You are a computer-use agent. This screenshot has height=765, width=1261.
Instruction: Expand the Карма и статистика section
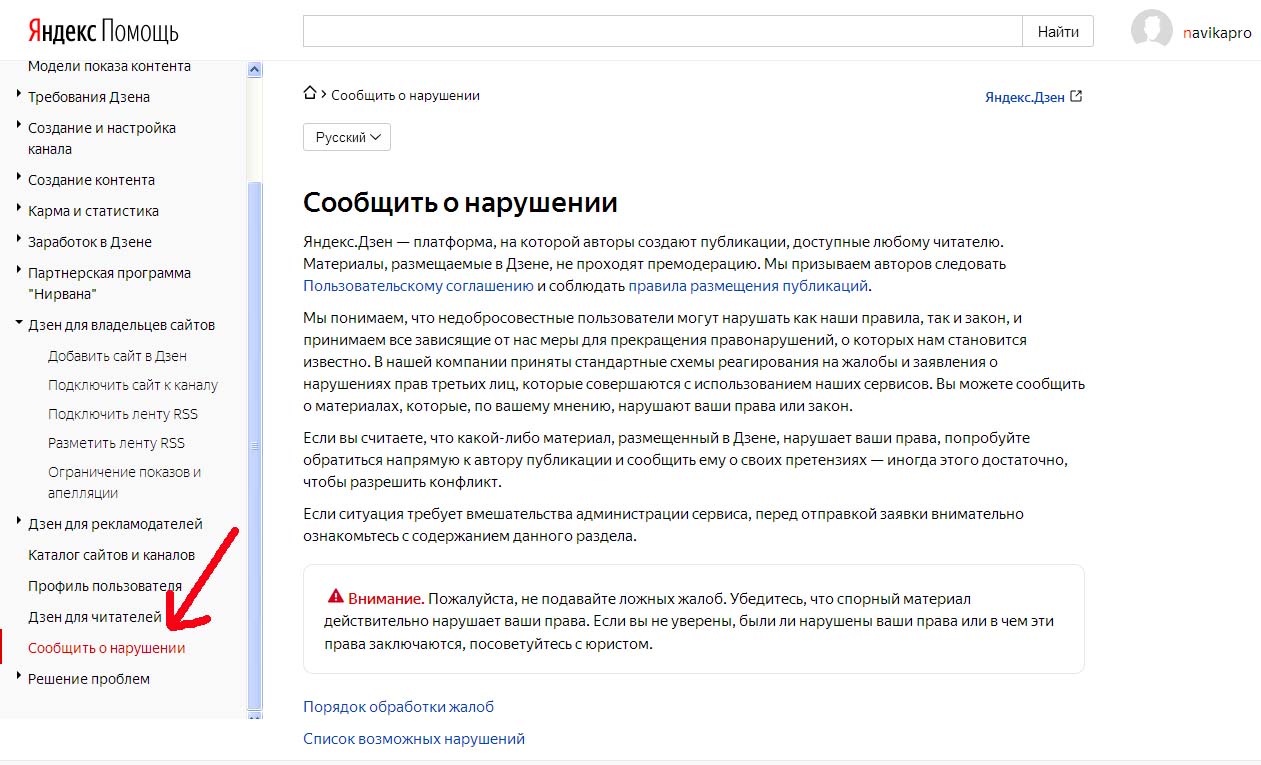(x=93, y=211)
